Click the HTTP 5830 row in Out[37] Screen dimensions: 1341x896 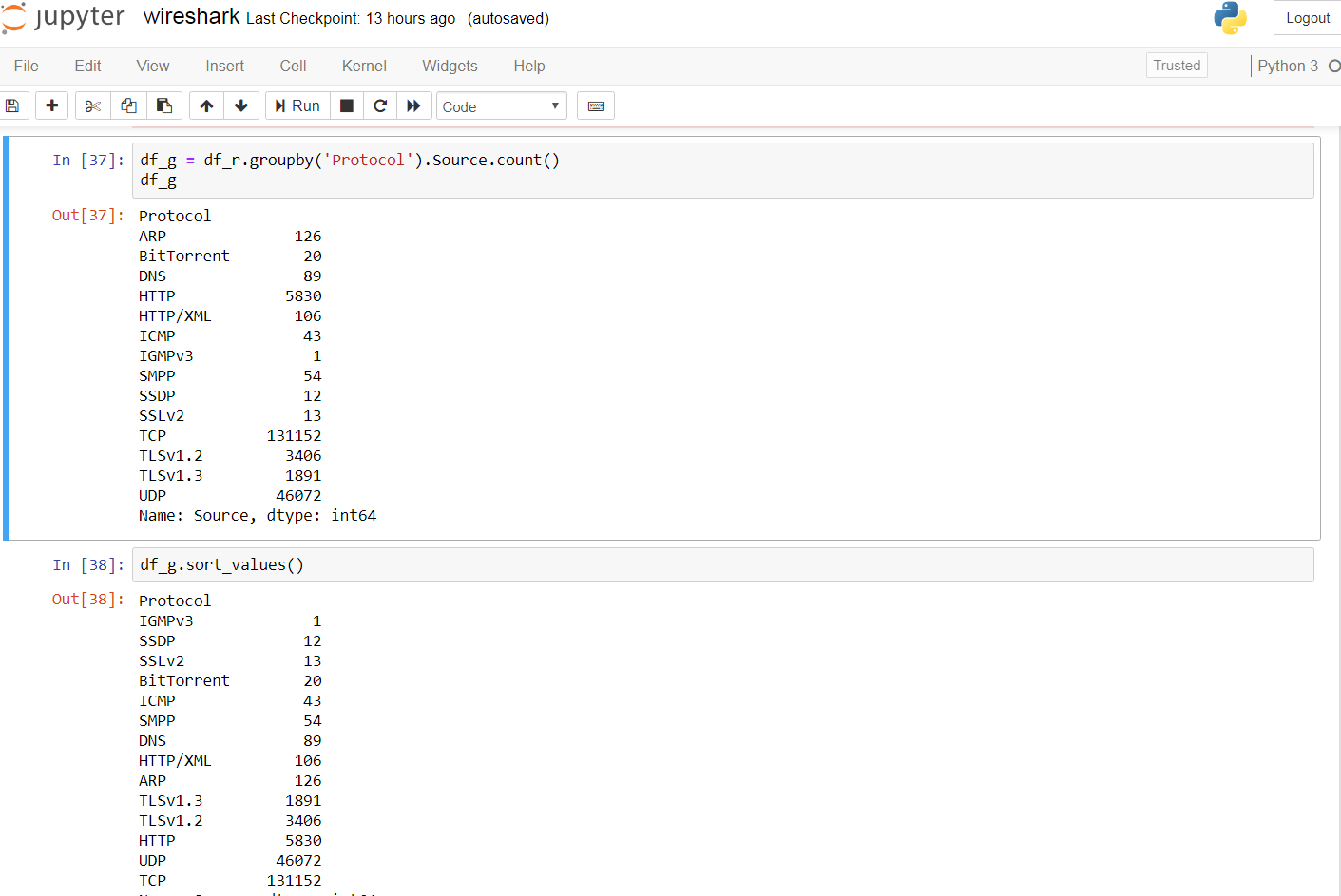click(x=230, y=295)
